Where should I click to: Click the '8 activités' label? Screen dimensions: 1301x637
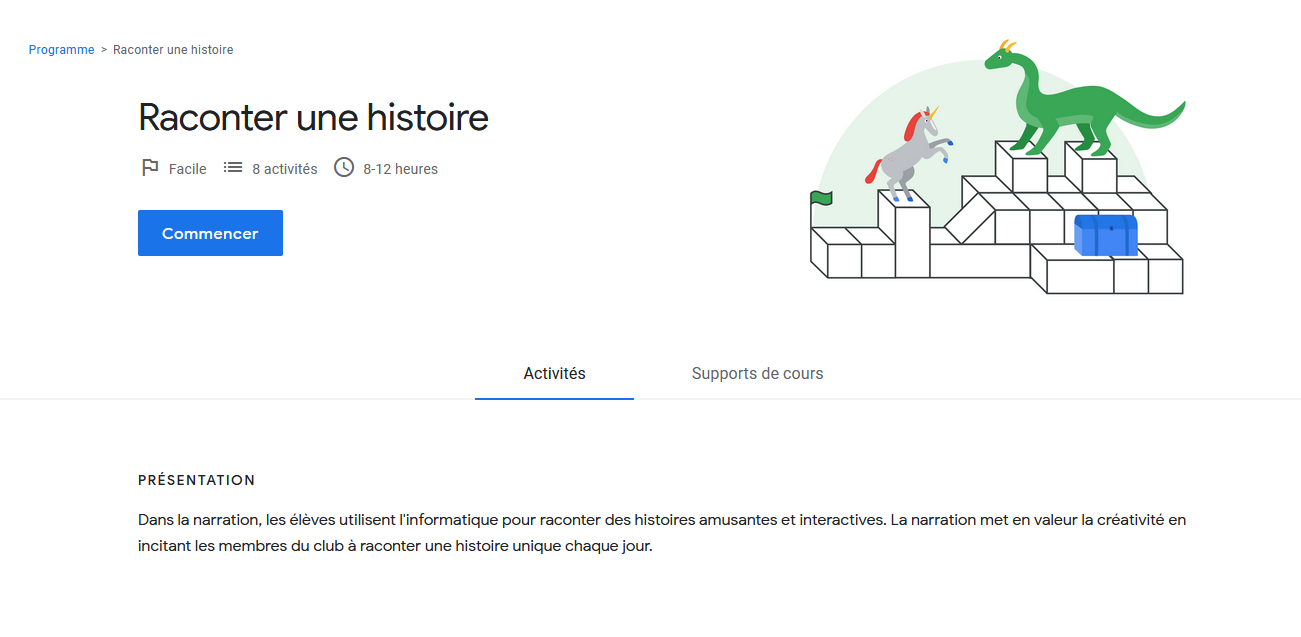[285, 169]
